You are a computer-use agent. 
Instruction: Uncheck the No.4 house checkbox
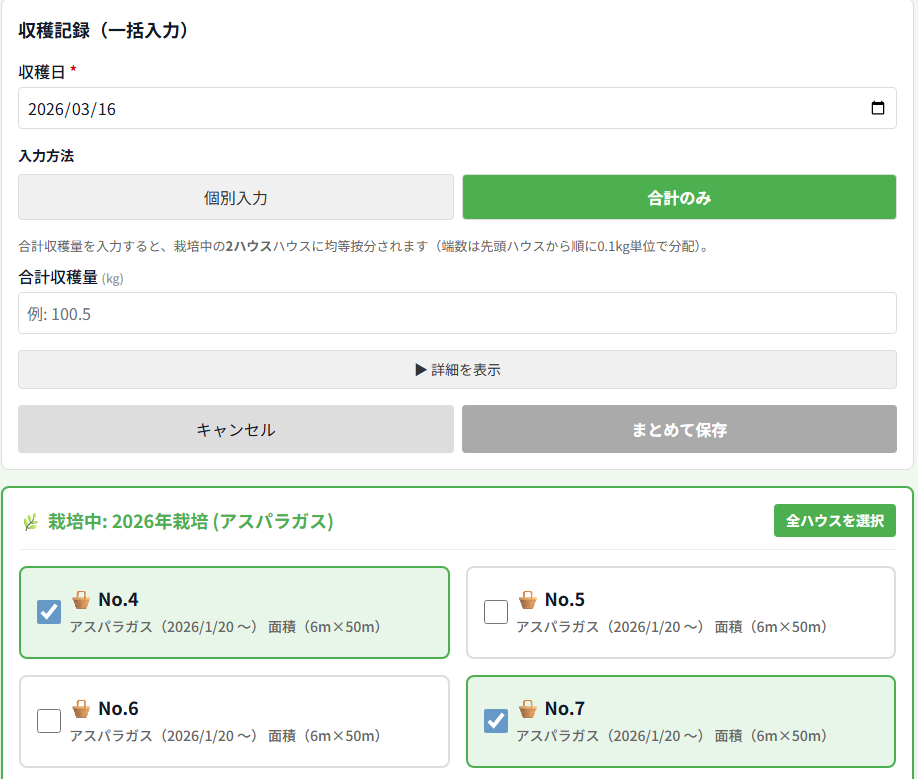[49, 612]
